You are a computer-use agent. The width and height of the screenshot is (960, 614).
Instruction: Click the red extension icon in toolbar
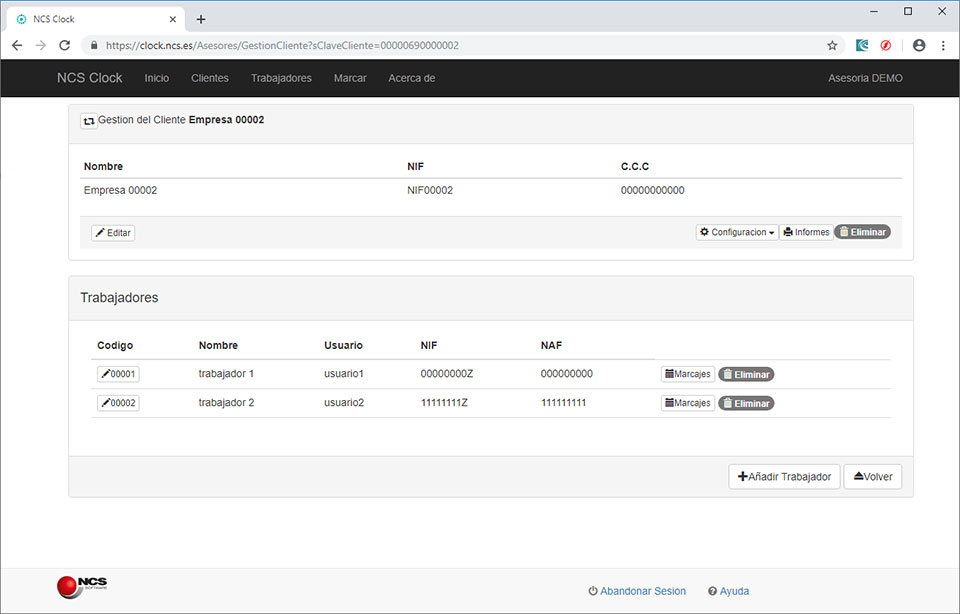tap(886, 45)
